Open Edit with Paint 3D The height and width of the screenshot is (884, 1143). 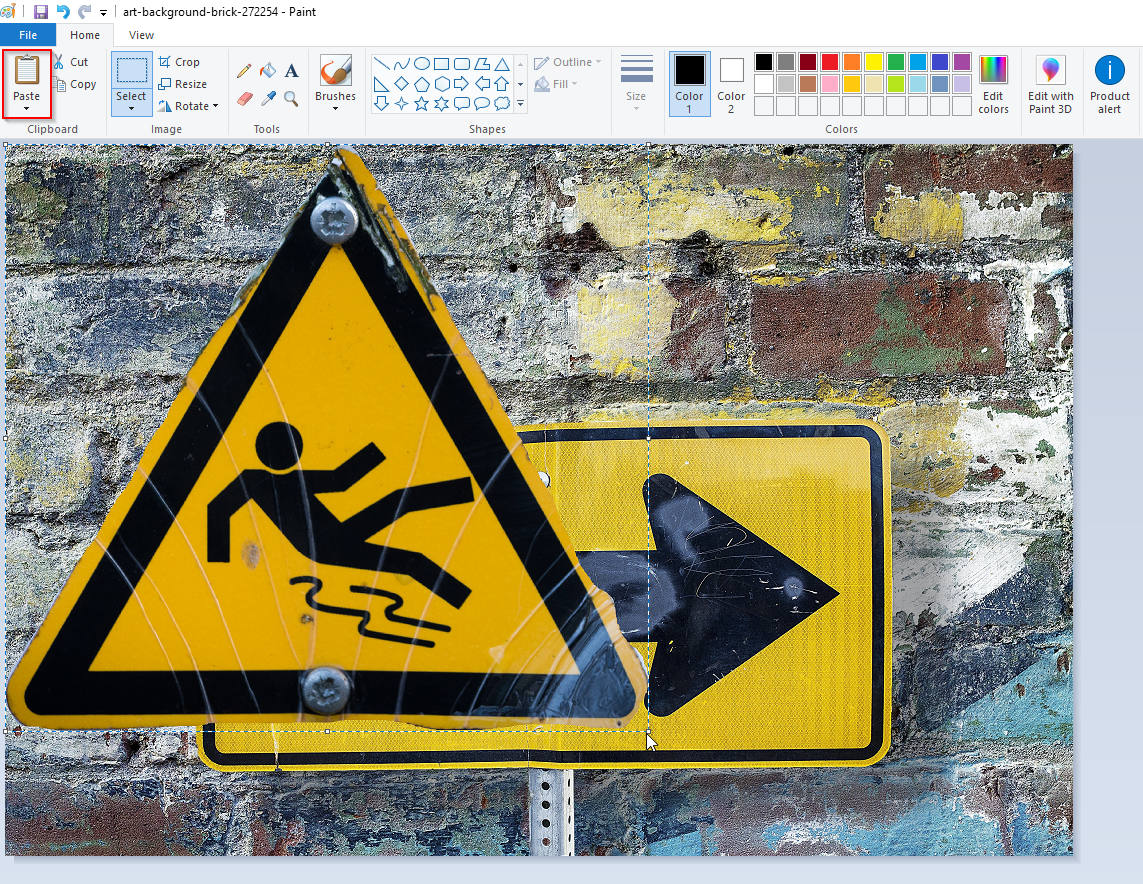1050,82
